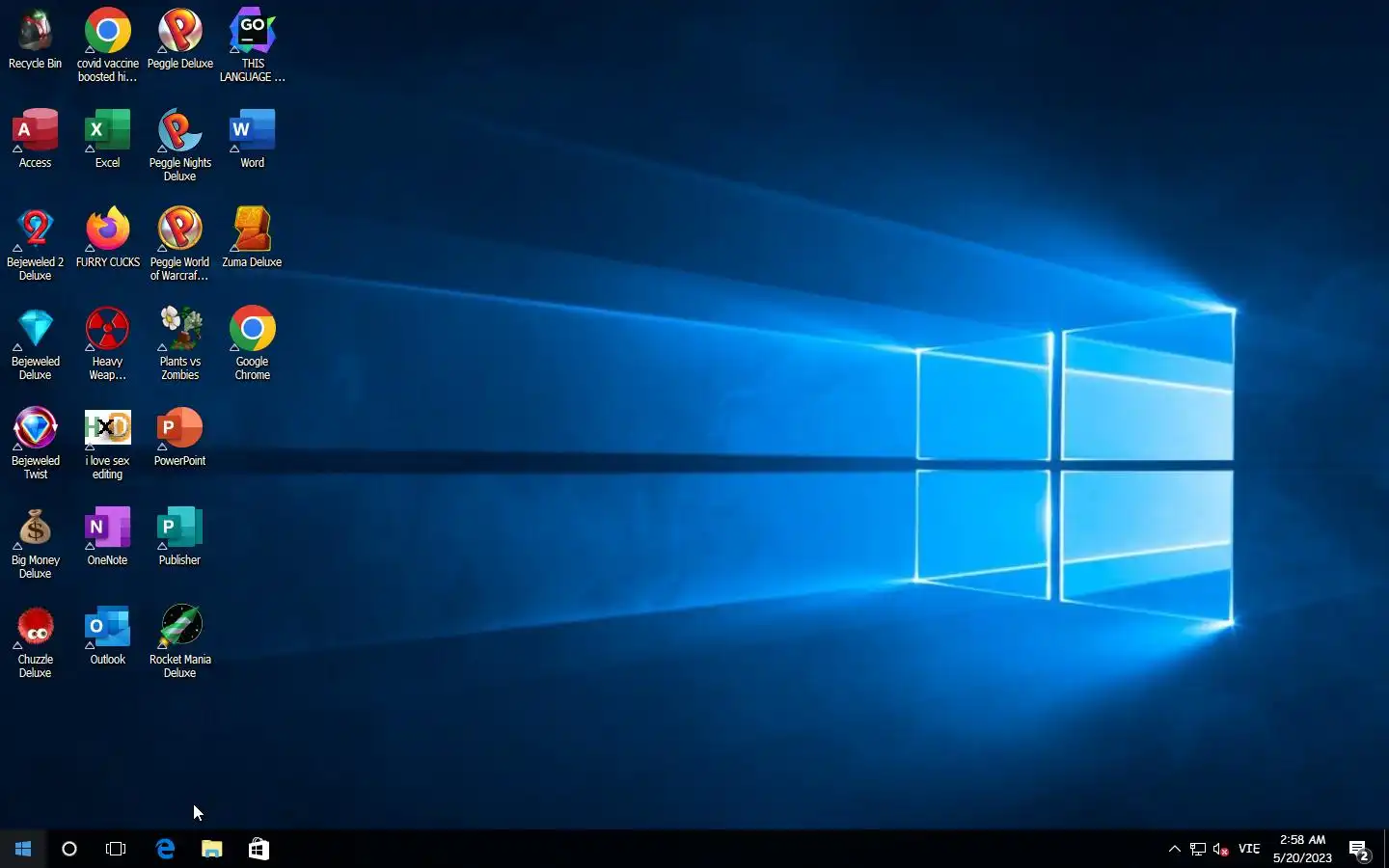The width and height of the screenshot is (1389, 868).
Task: Click the network status tray icon
Action: (x=1198, y=849)
